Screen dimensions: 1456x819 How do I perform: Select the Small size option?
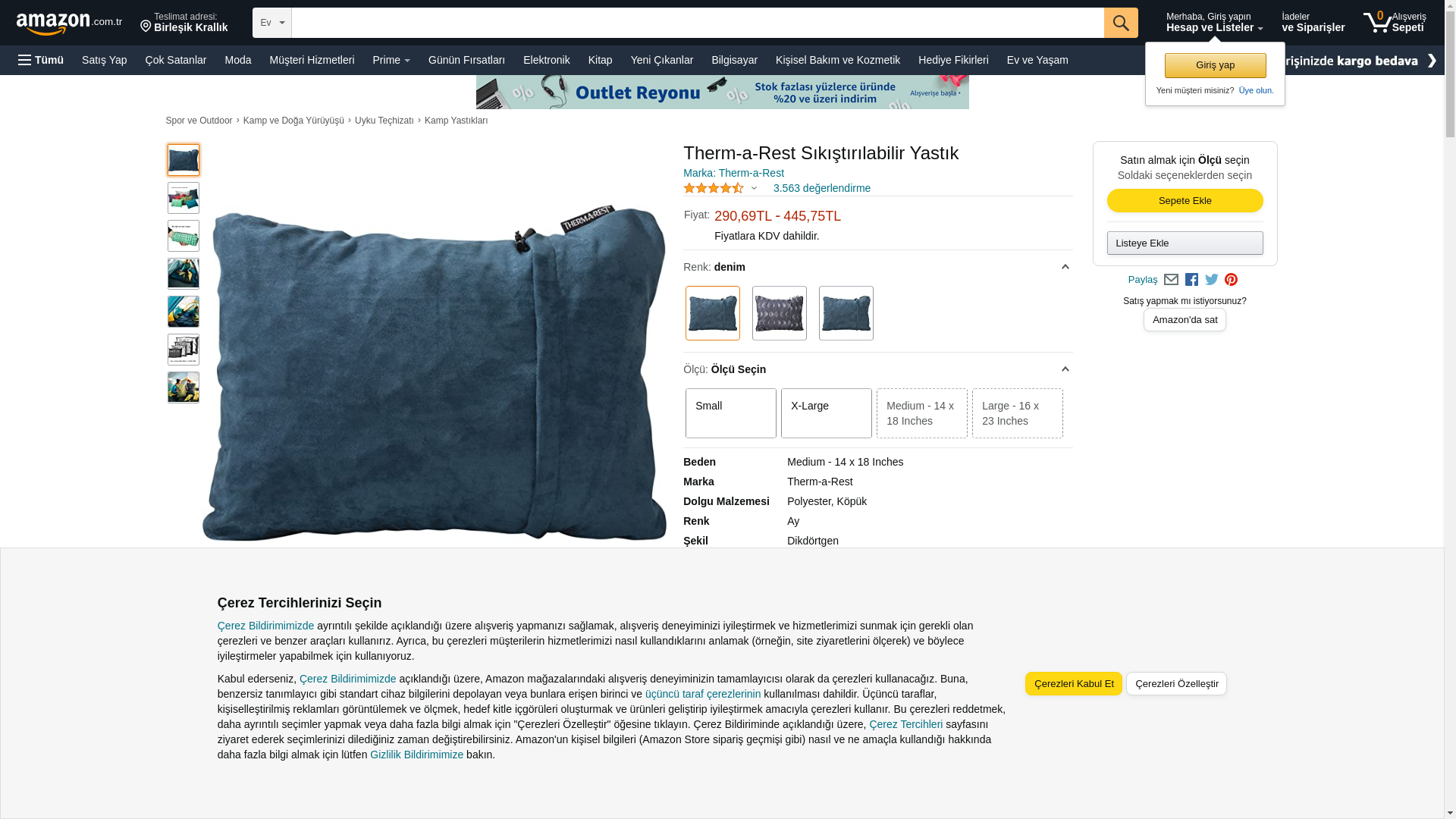pos(731,413)
